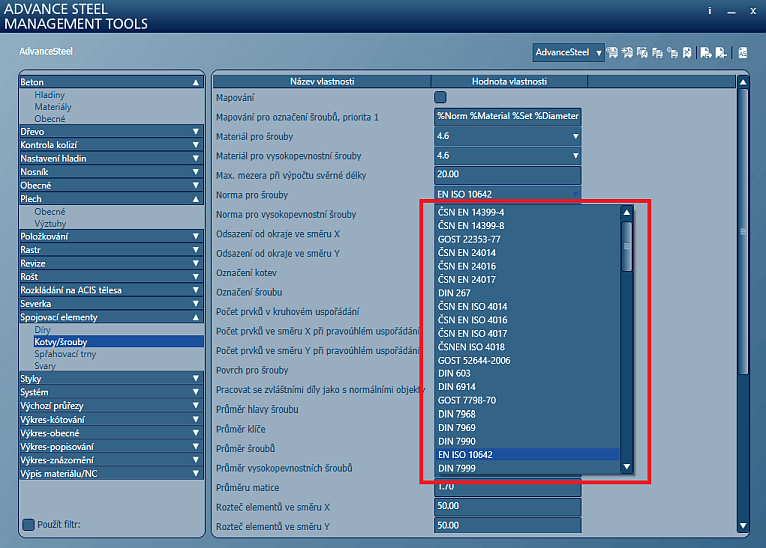Click the properties panel scroll-up arrow

click(743, 82)
